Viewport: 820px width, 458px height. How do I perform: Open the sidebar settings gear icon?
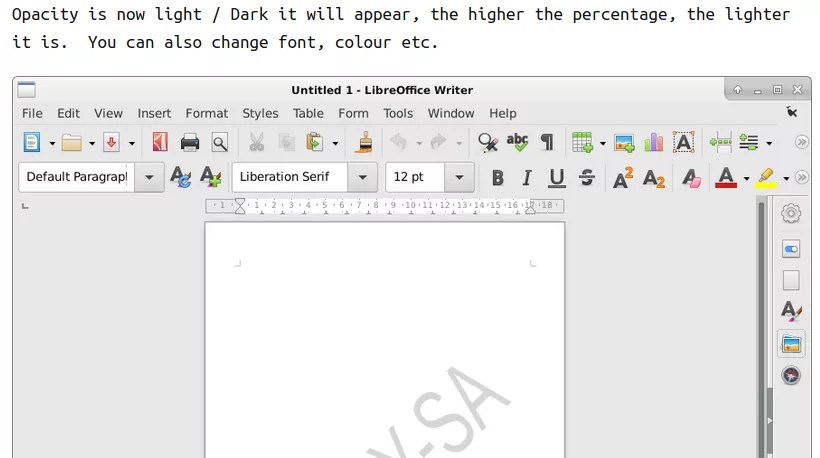pyautogui.click(x=791, y=213)
